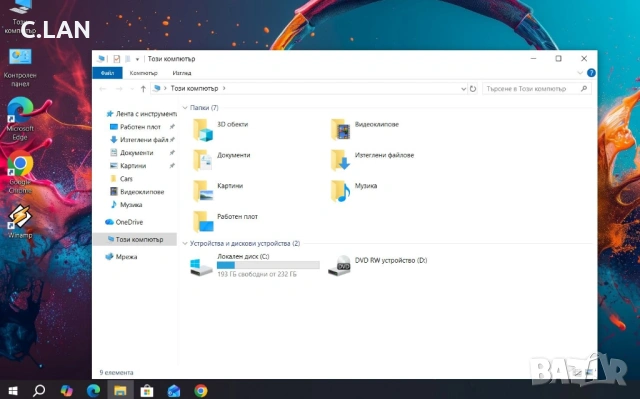Click the Up one level arrow

(143, 89)
